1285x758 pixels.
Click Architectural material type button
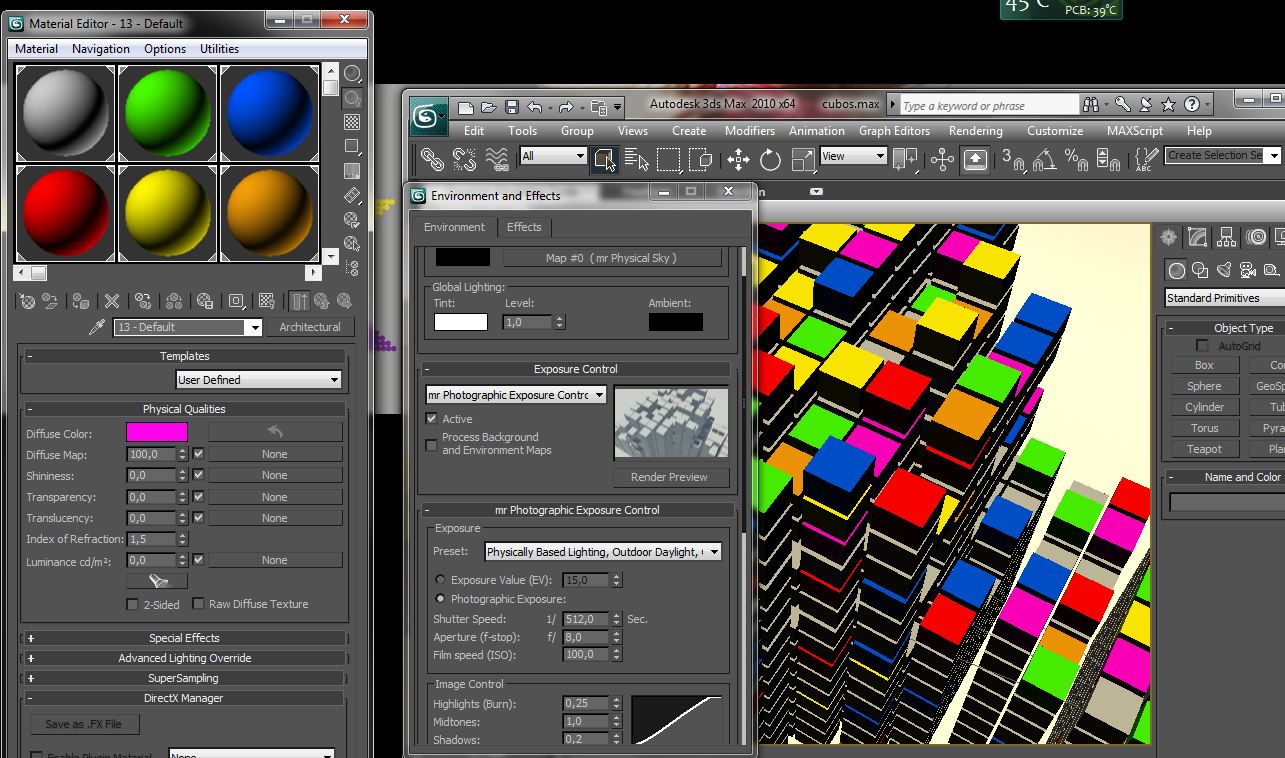pyautogui.click(x=310, y=327)
